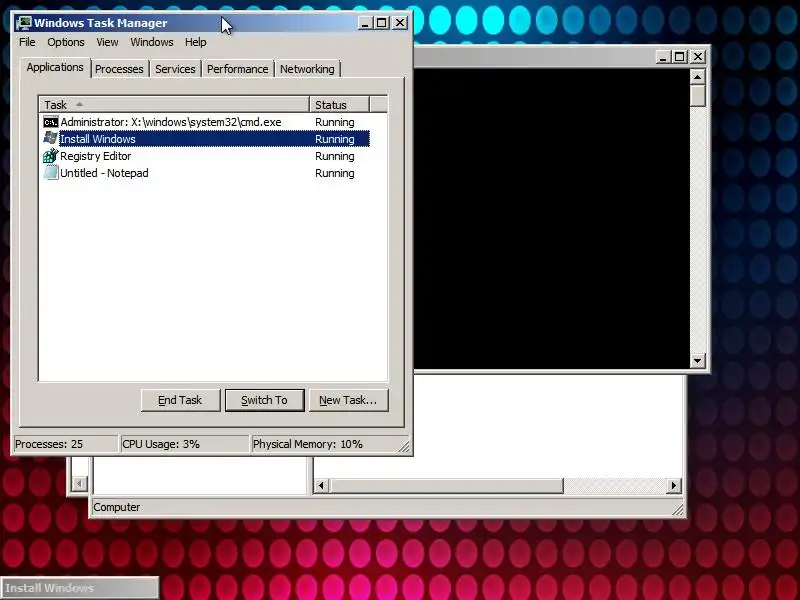Close the command prompt window
The width and height of the screenshot is (800, 600).
[698, 57]
